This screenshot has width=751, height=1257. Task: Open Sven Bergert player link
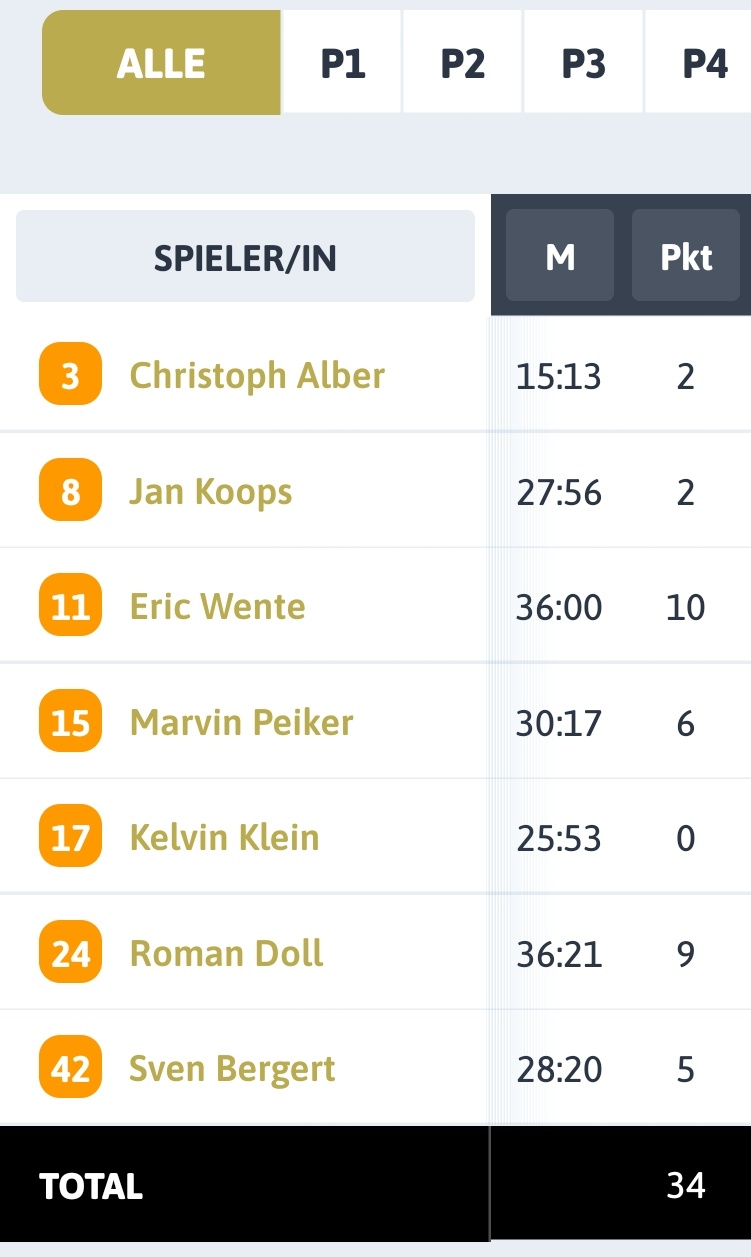[232, 1069]
